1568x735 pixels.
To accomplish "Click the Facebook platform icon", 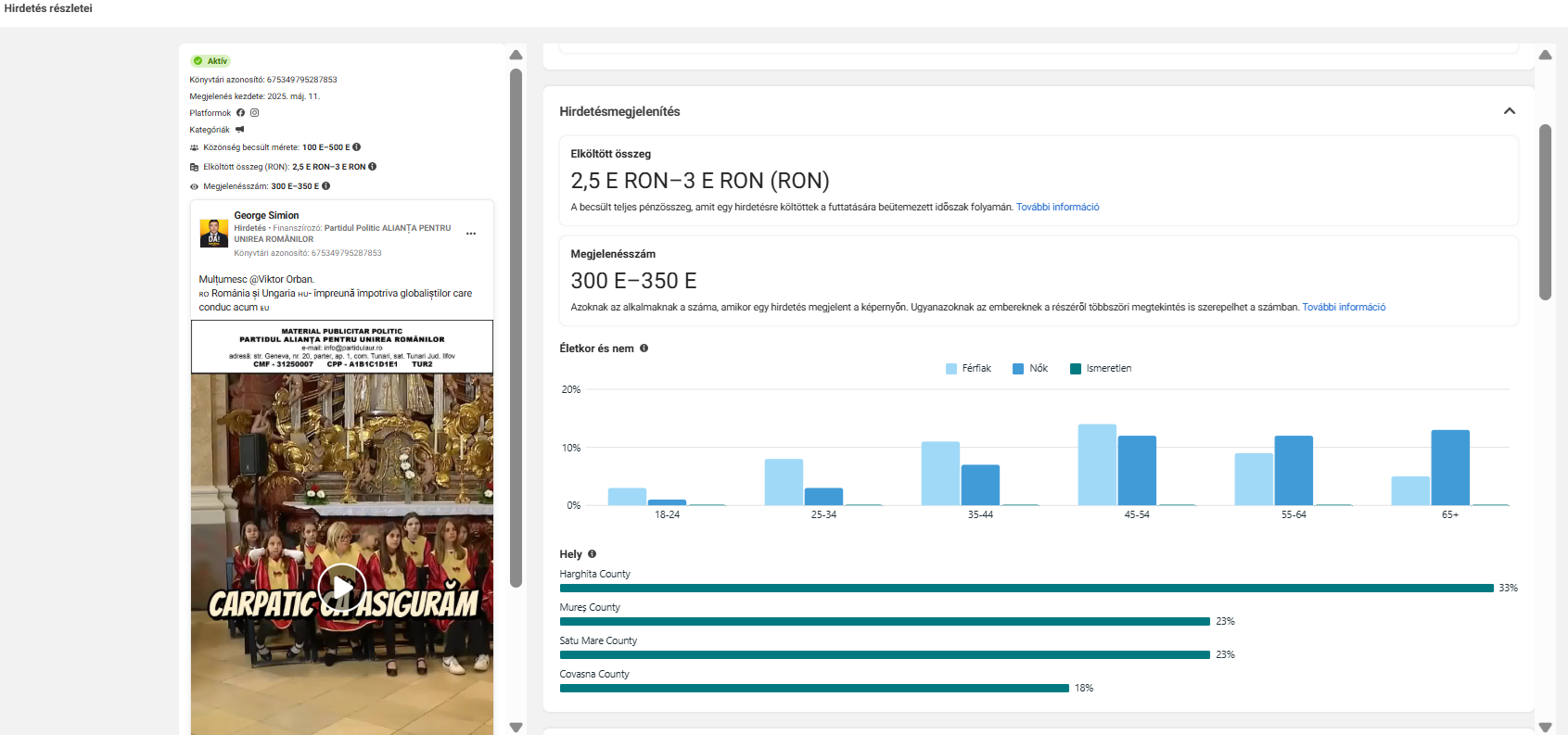I will [x=241, y=113].
